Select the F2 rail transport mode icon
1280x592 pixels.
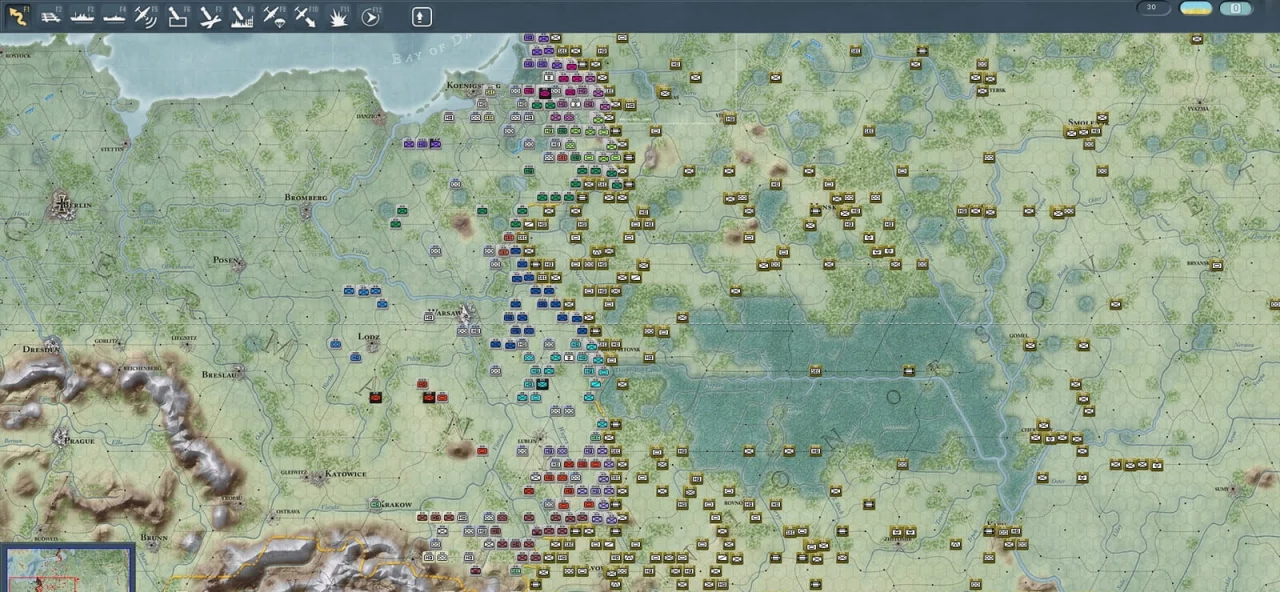tap(50, 16)
